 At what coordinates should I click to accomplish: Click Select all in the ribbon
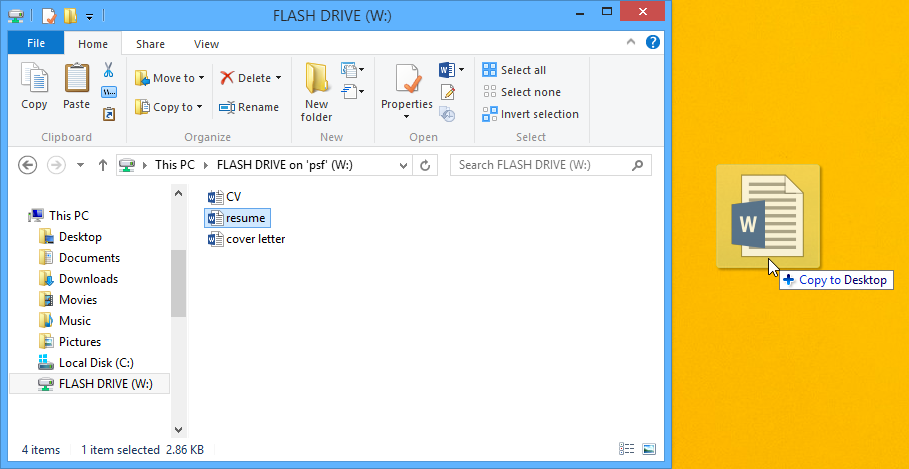pos(514,70)
